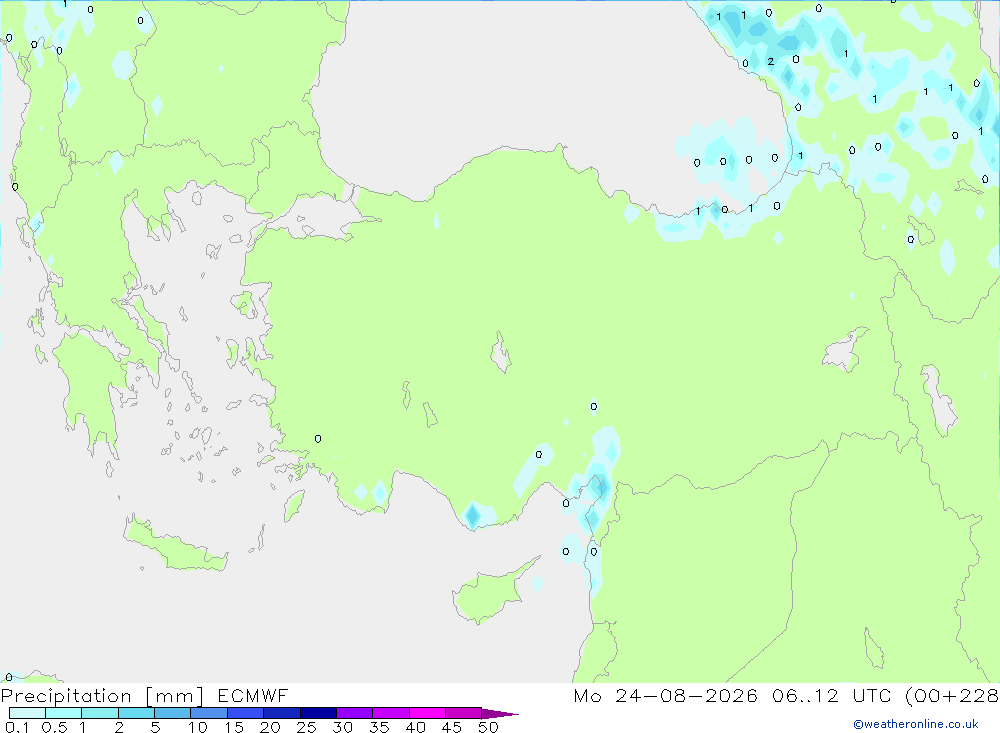Image resolution: width=1000 pixels, height=733 pixels.
Task: Click the "25" legend scale label
Action: pyautogui.click(x=307, y=727)
